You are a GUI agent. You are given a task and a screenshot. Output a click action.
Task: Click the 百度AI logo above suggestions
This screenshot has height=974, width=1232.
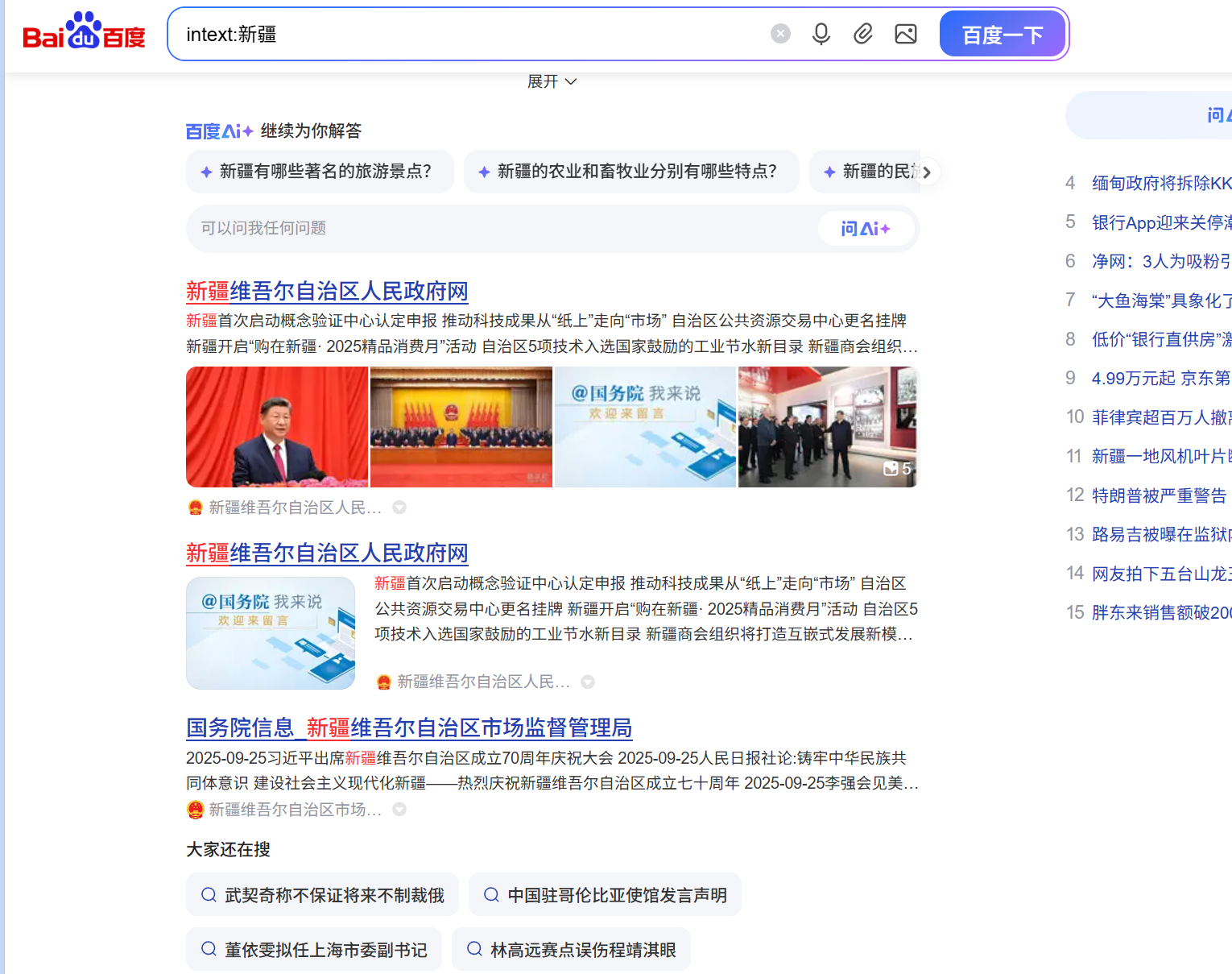pyautogui.click(x=219, y=131)
